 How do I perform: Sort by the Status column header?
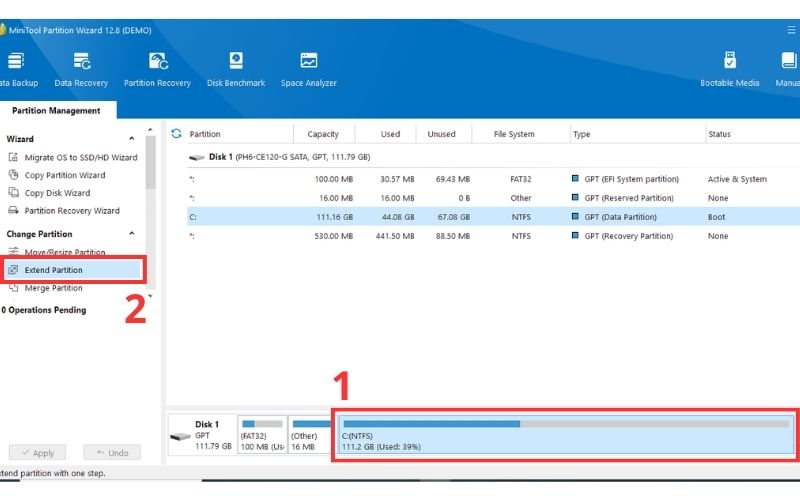pos(719,134)
